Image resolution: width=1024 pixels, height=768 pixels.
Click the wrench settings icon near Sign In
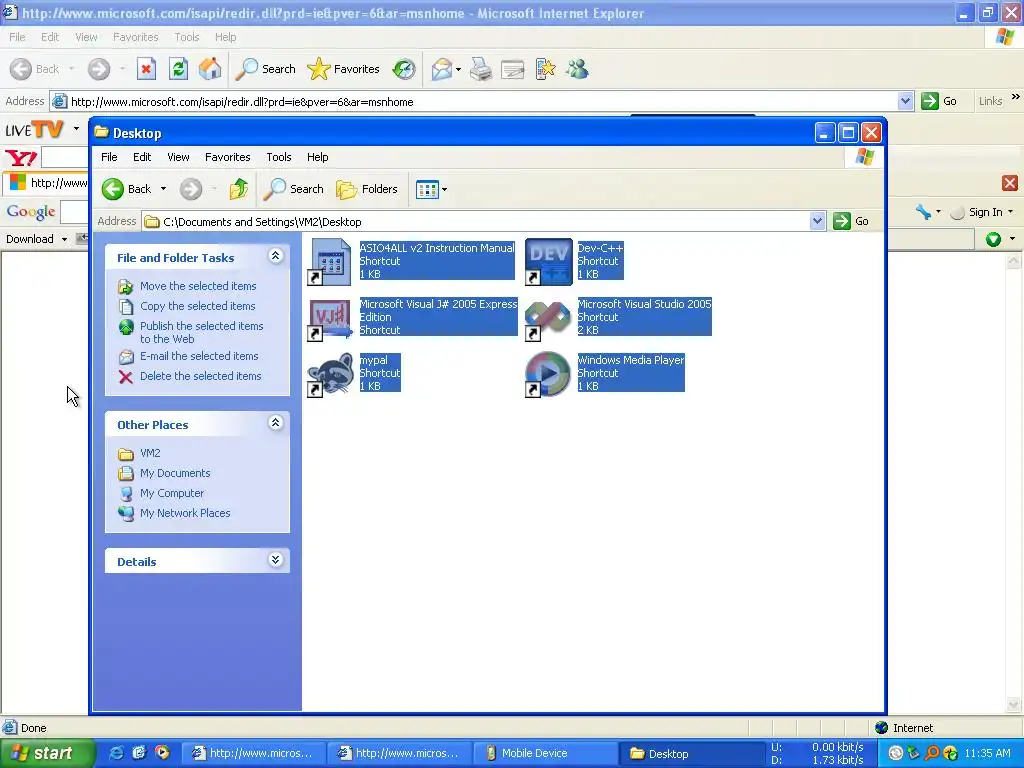923,212
